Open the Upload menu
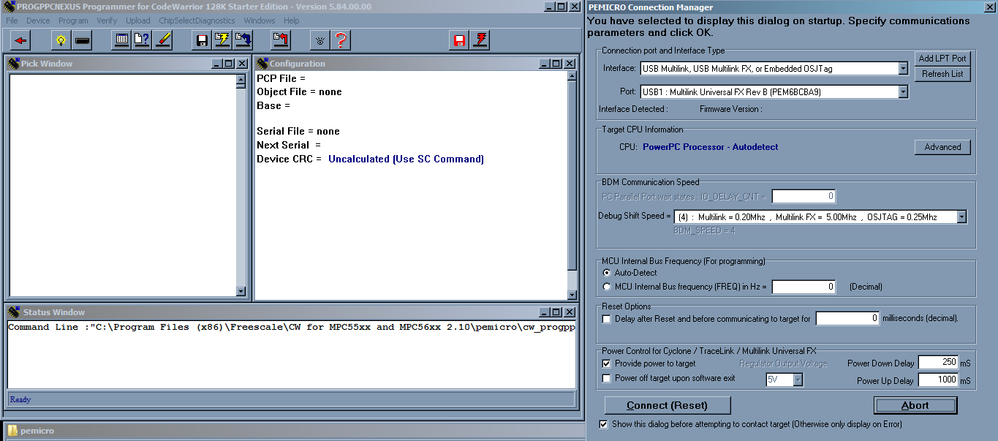The image size is (998, 441). pyautogui.click(x=138, y=20)
